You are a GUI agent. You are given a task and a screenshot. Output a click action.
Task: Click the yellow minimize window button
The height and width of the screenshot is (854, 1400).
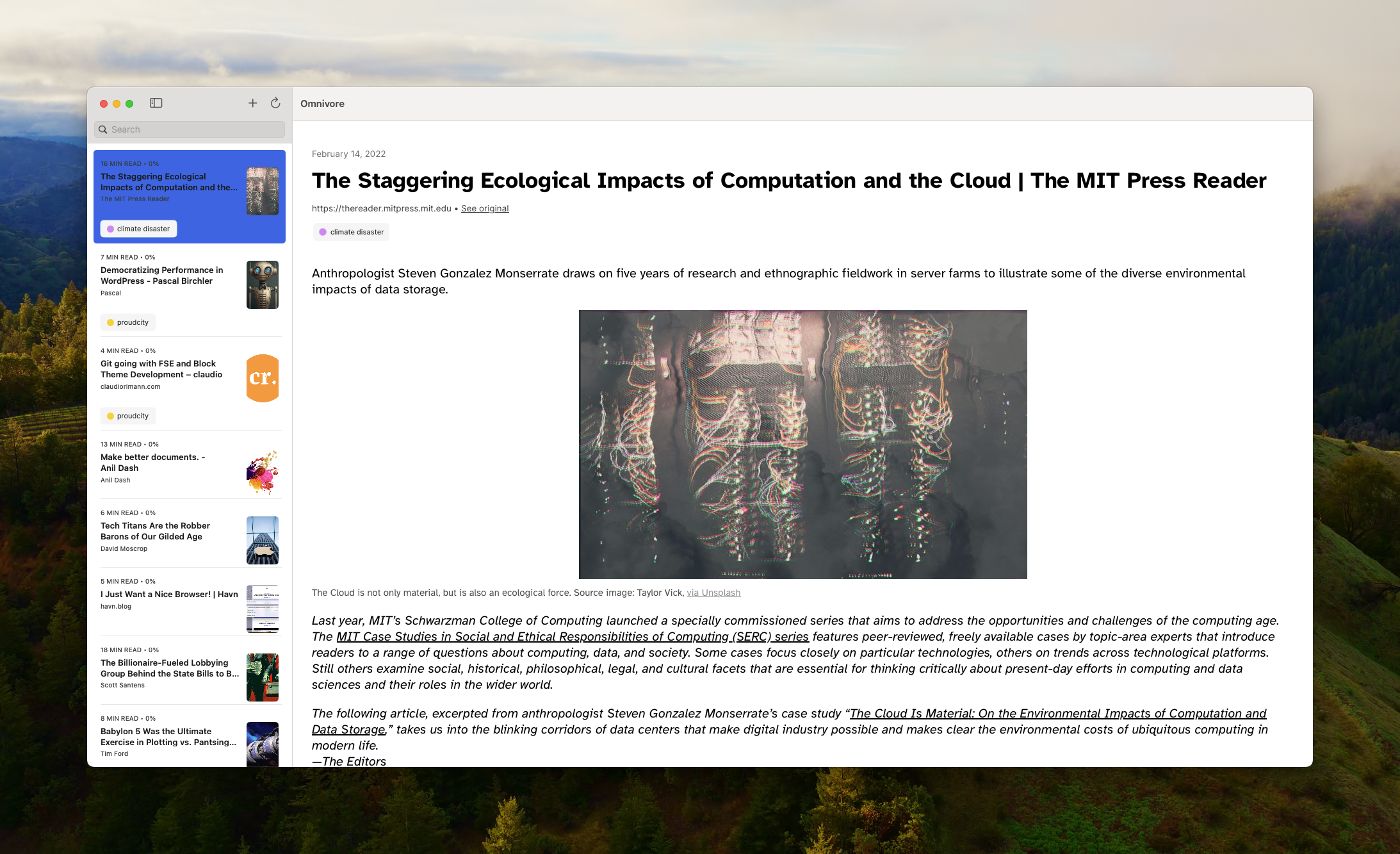click(117, 104)
